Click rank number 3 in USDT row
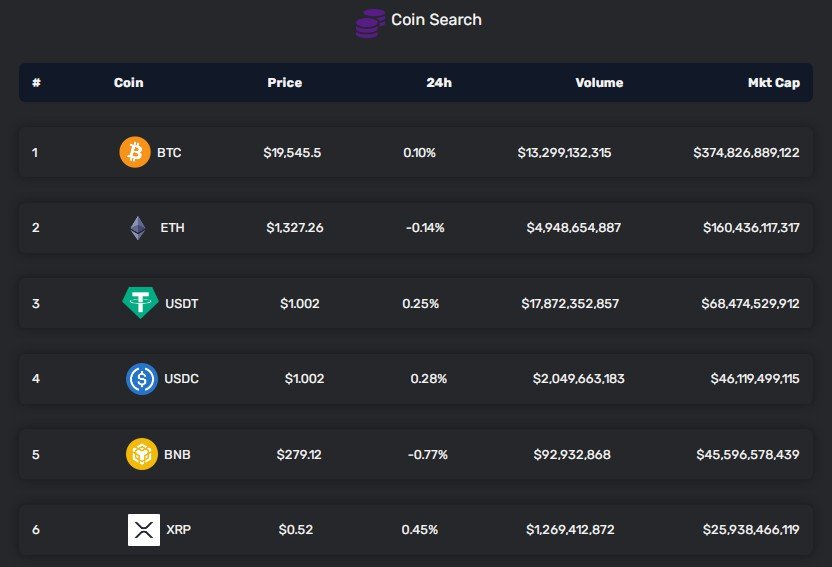 click(36, 303)
